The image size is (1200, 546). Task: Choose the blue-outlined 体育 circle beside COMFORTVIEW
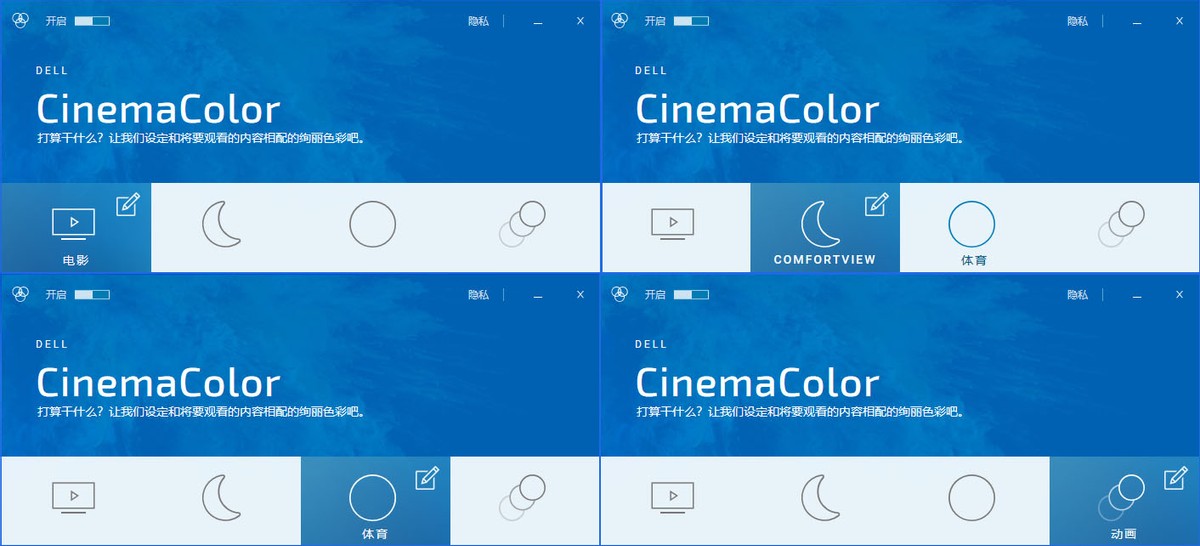(x=972, y=224)
